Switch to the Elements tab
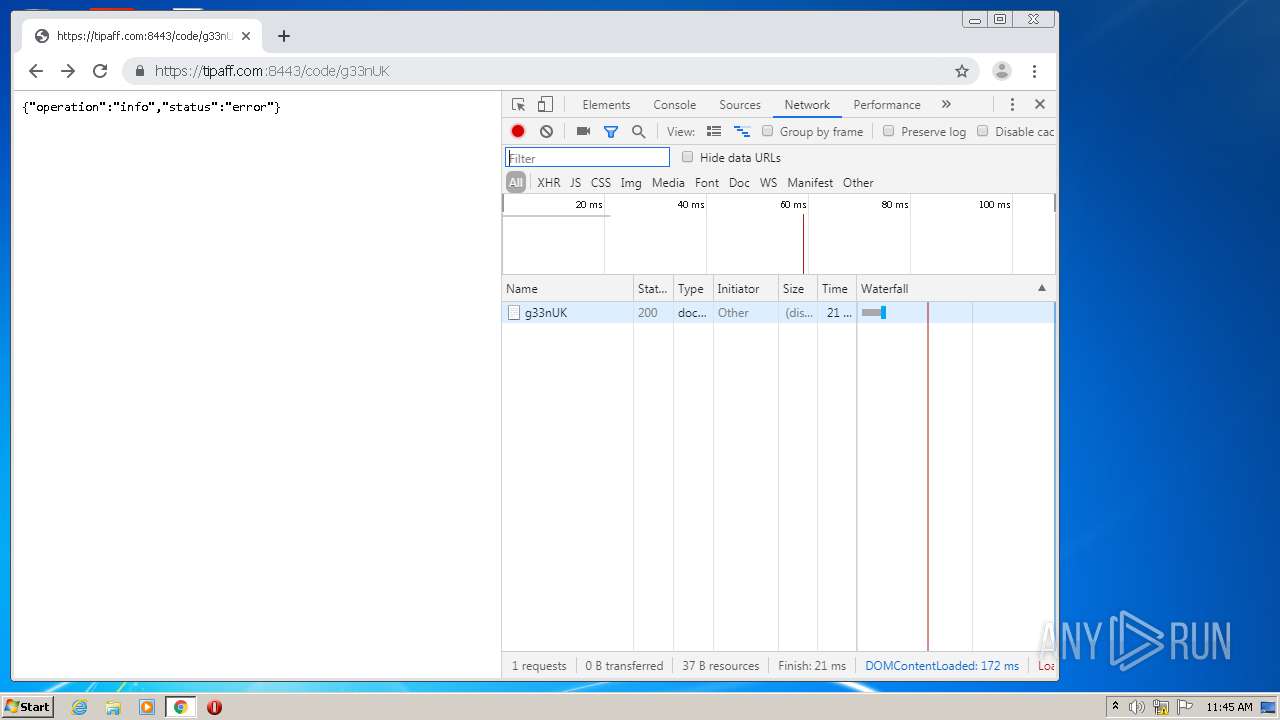 point(606,104)
